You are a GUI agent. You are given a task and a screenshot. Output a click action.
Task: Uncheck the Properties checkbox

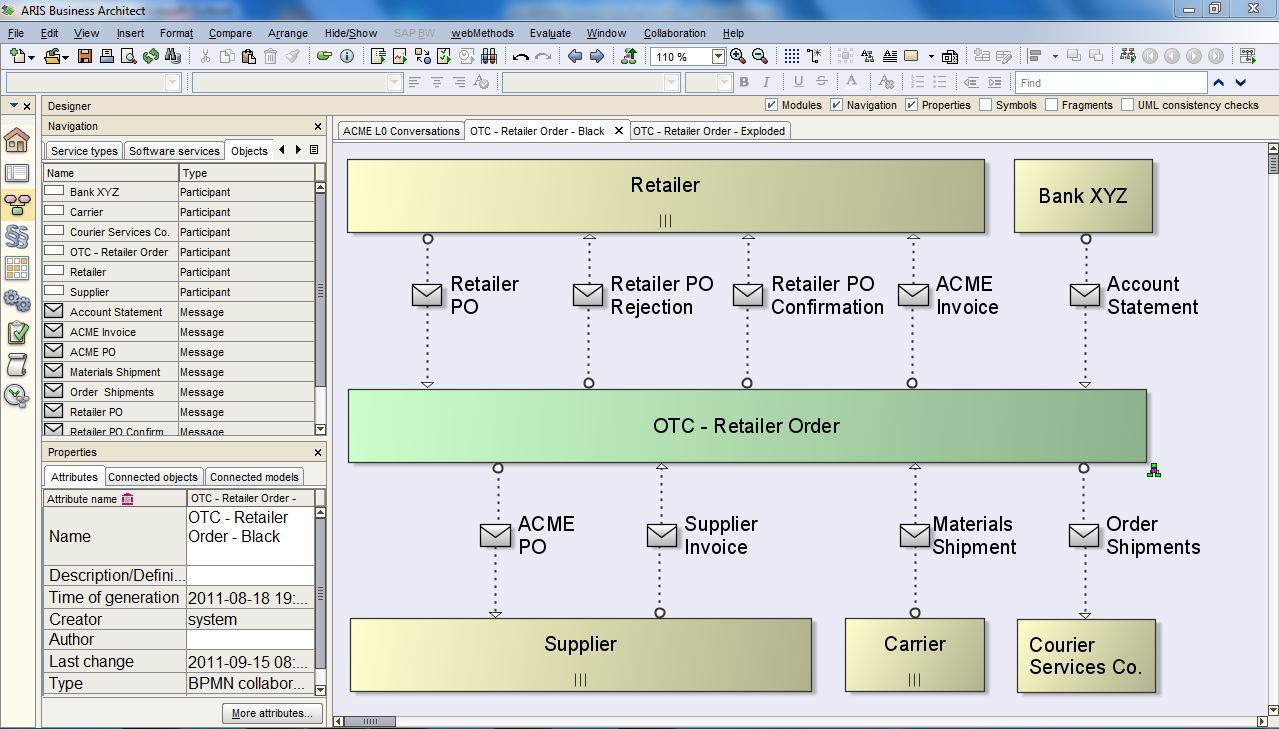click(x=912, y=105)
